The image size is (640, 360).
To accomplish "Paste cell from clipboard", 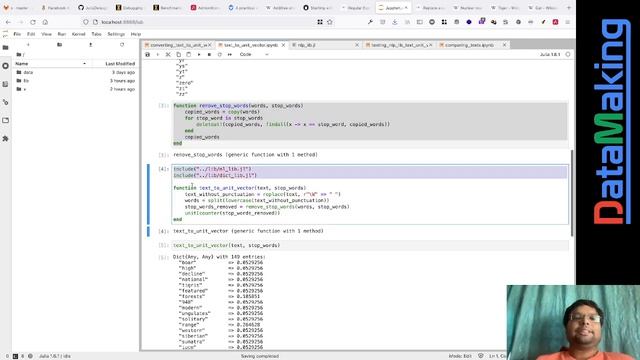I will point(189,54).
